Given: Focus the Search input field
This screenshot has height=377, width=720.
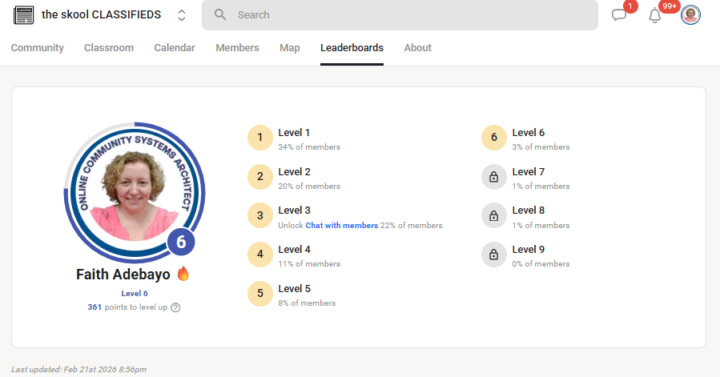Looking at the screenshot, I should tap(400, 15).
